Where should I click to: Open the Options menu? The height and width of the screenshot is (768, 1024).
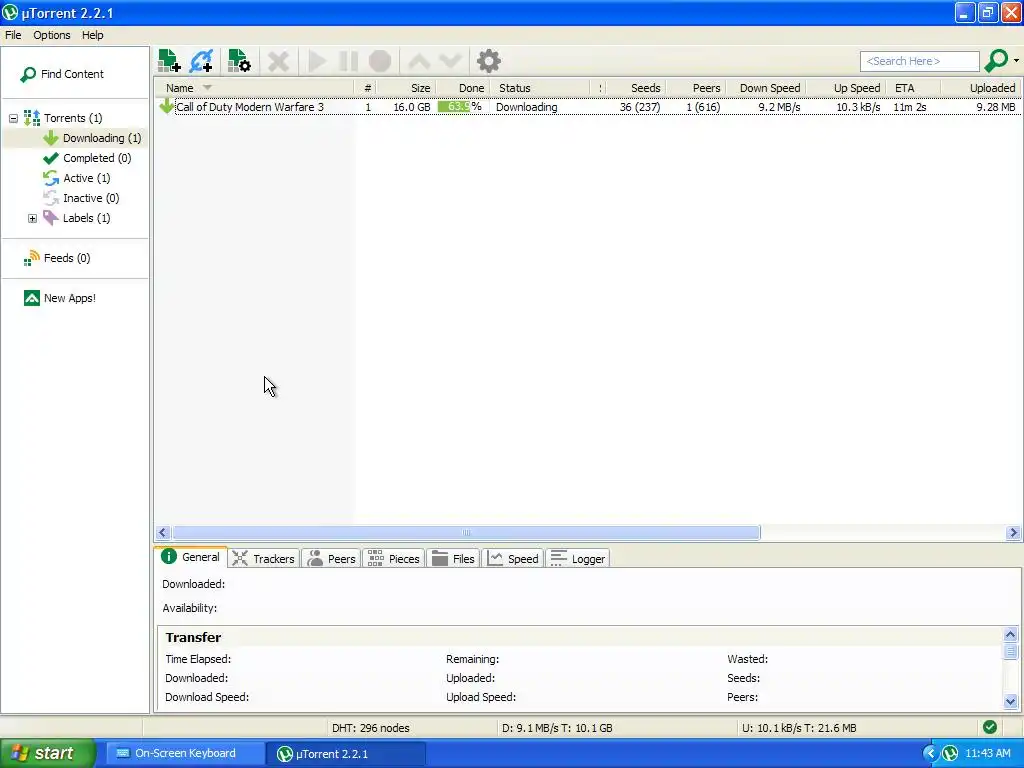52,35
